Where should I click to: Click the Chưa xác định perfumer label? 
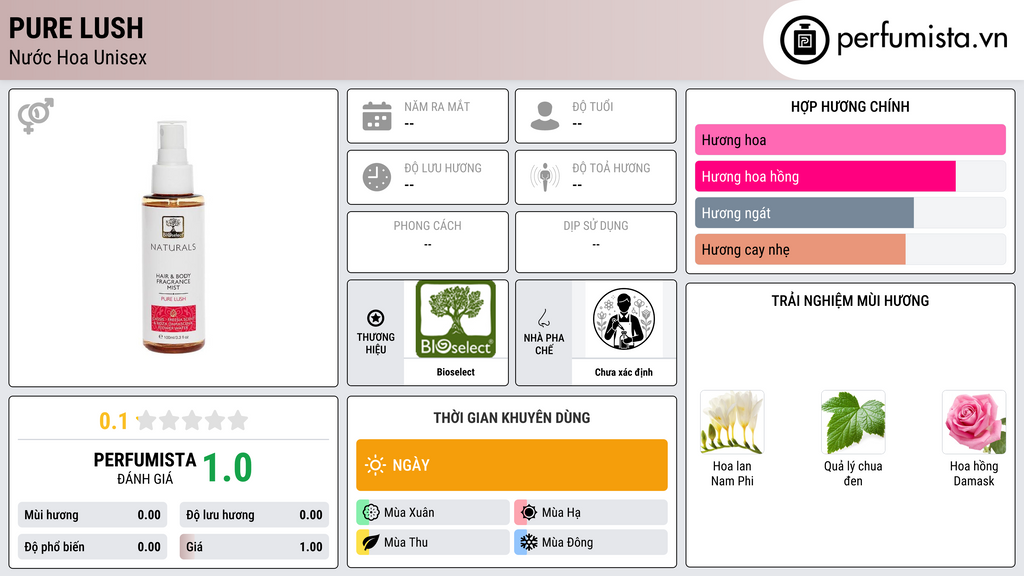tap(624, 372)
